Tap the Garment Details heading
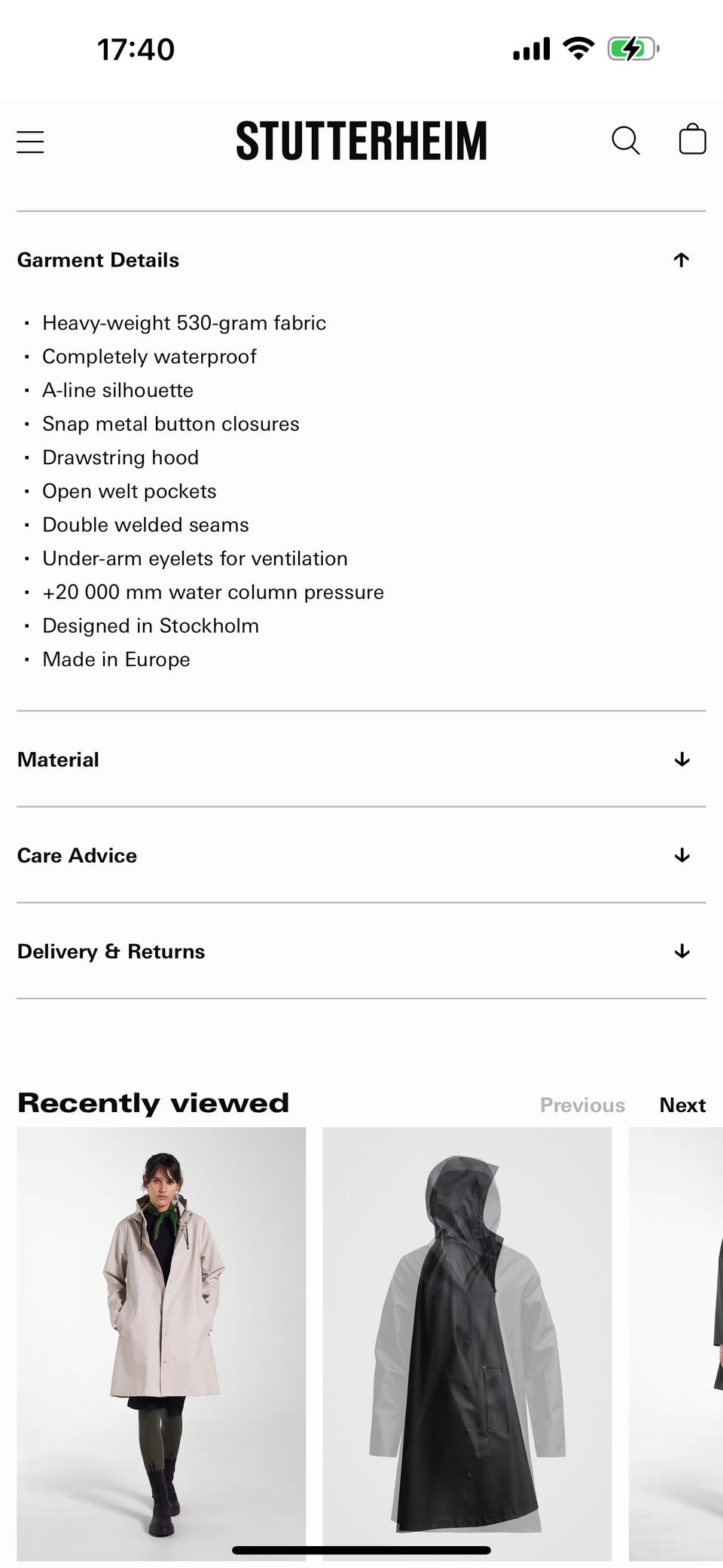Image resolution: width=723 pixels, height=1568 pixels. [x=99, y=260]
